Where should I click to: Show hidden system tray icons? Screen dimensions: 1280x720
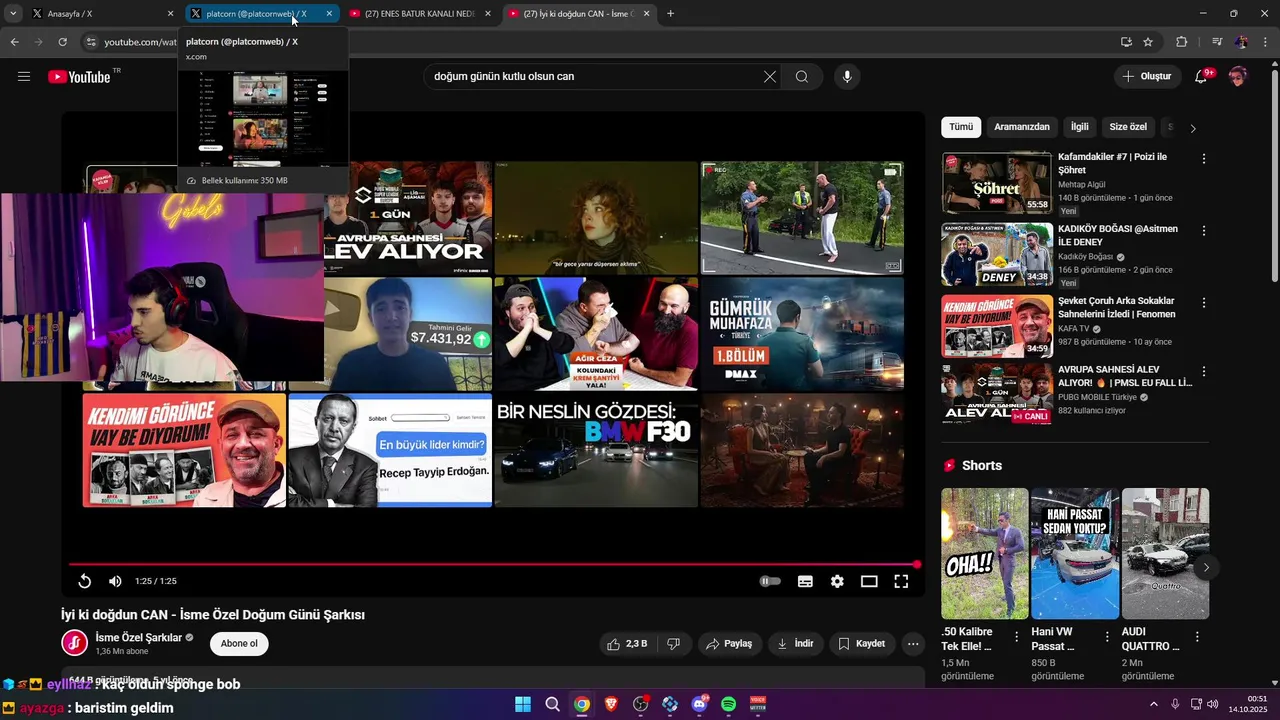[1153, 704]
